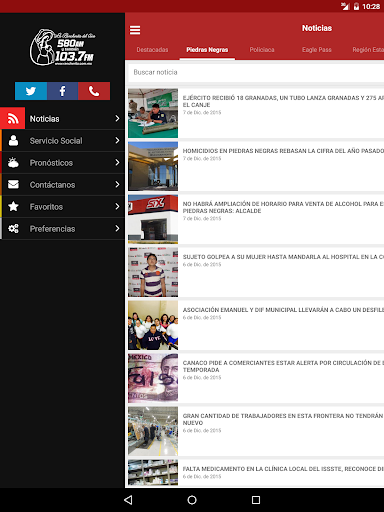
Task: Open the CANACO pide a comerciantes article
Action: (283, 366)
